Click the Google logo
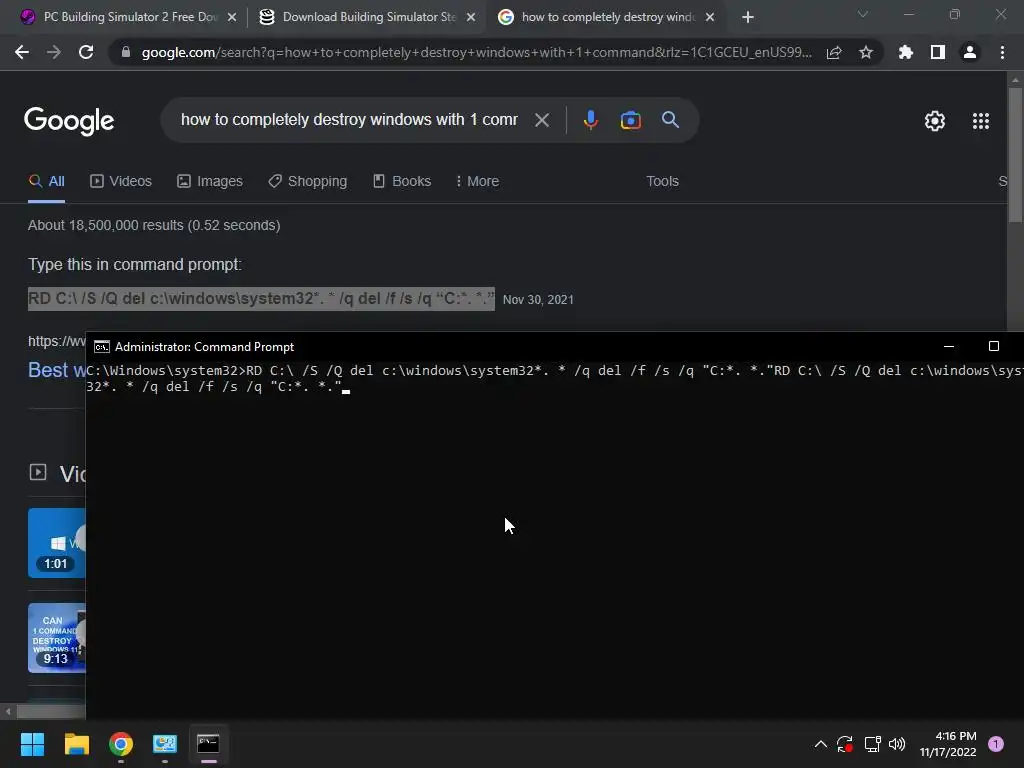 point(69,121)
